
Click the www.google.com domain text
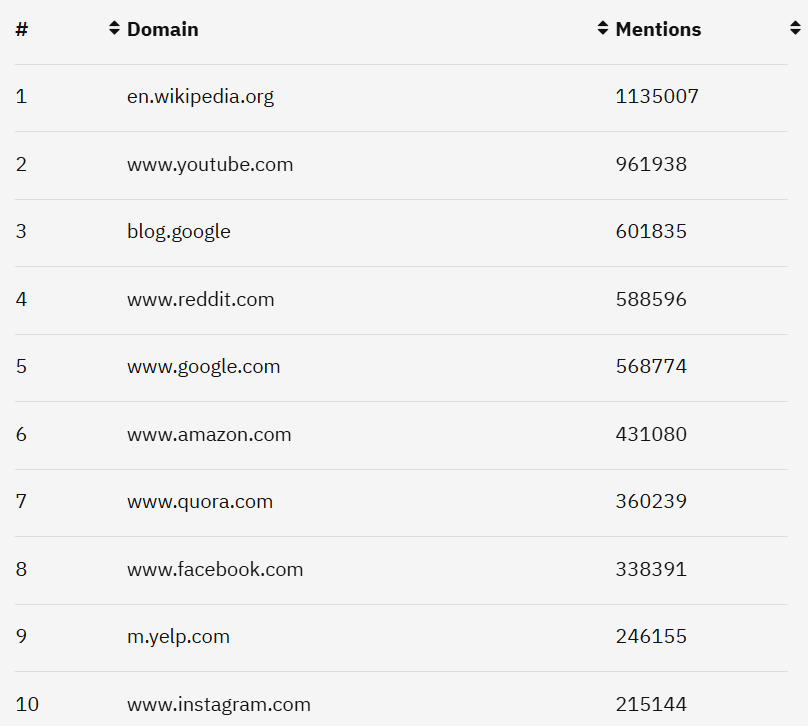click(x=203, y=367)
